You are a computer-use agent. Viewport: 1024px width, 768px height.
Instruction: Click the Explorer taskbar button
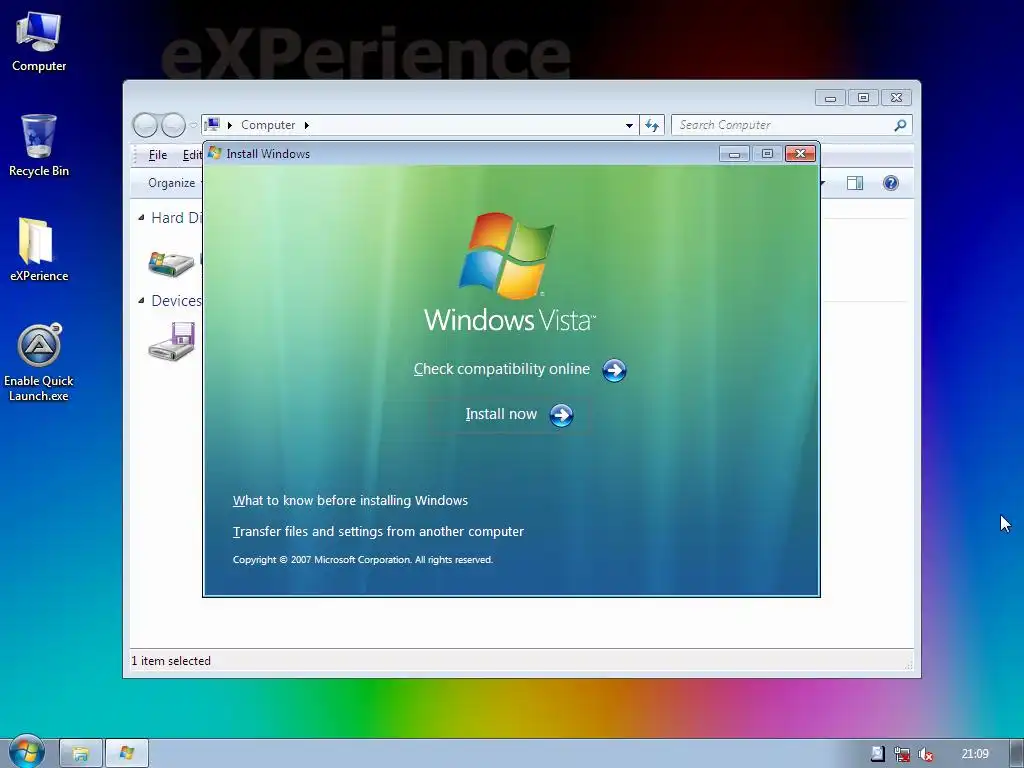[80, 753]
